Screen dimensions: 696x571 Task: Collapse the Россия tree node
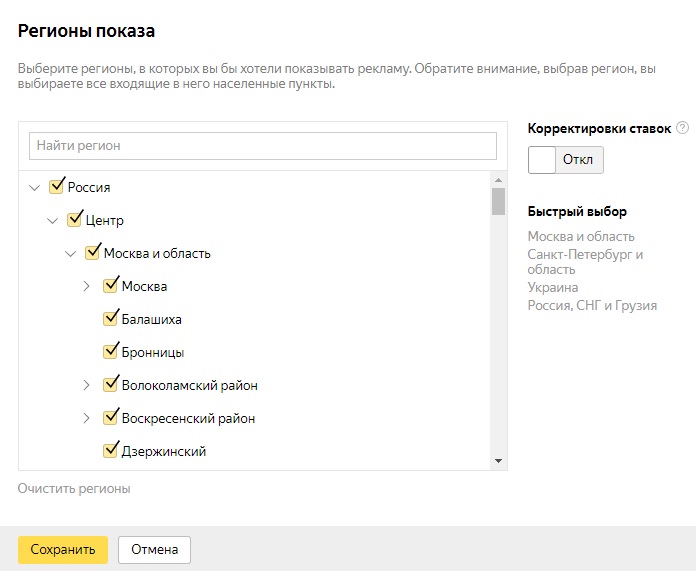coord(34,188)
